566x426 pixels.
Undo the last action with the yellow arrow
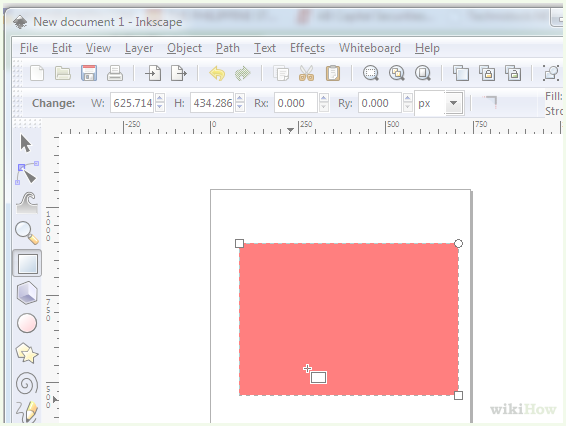[217, 73]
